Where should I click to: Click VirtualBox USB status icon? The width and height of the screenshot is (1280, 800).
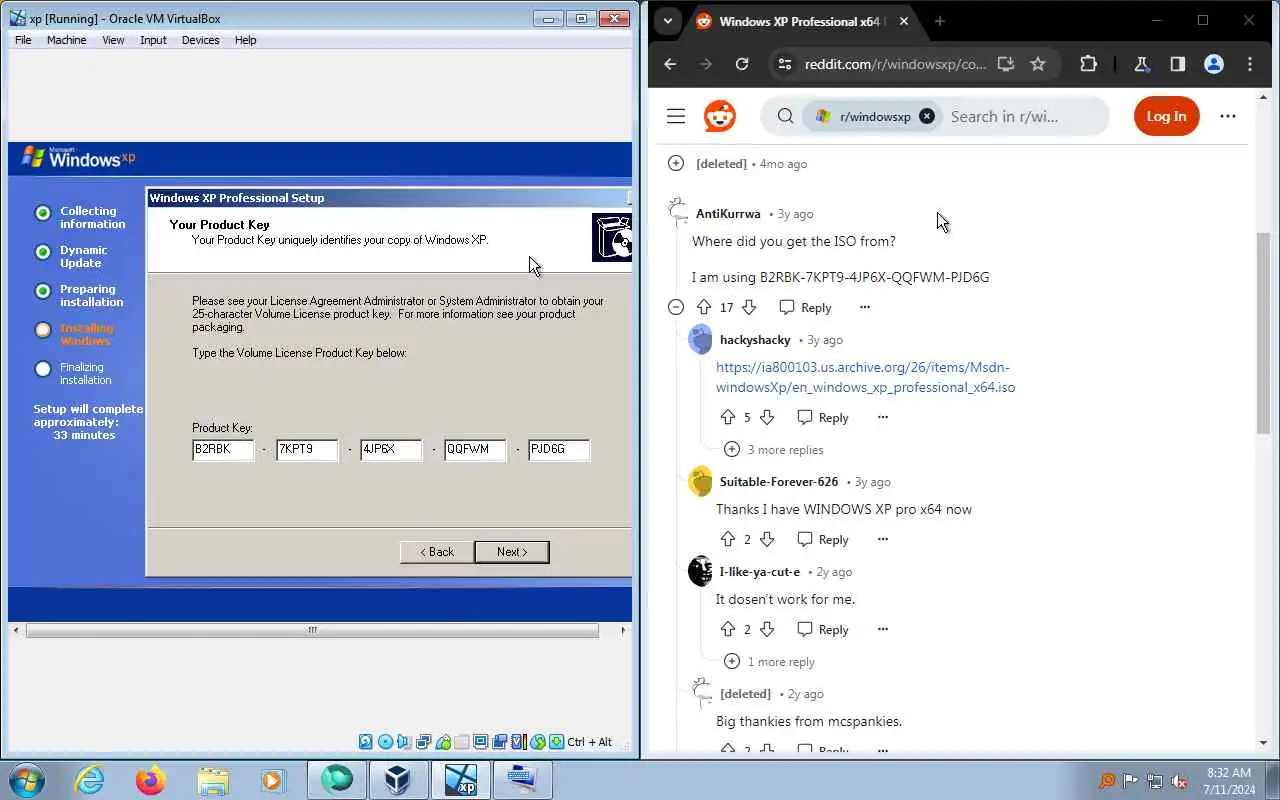[443, 742]
